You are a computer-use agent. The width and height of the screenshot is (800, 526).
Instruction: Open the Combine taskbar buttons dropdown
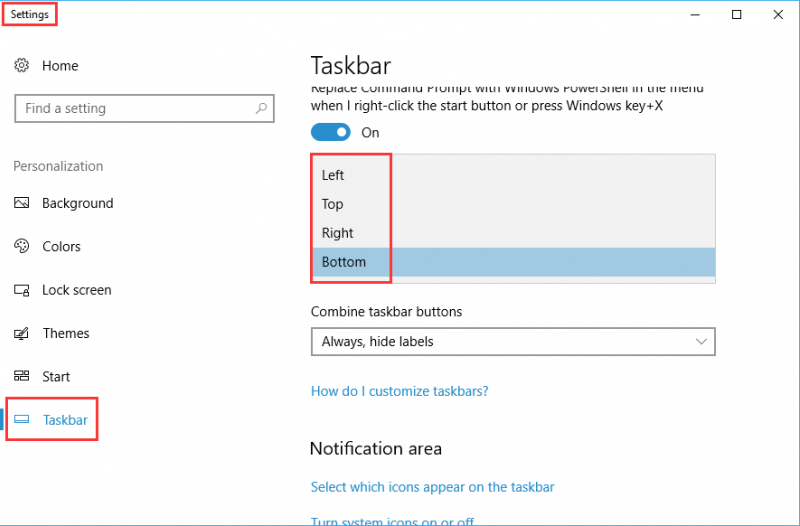[x=513, y=341]
